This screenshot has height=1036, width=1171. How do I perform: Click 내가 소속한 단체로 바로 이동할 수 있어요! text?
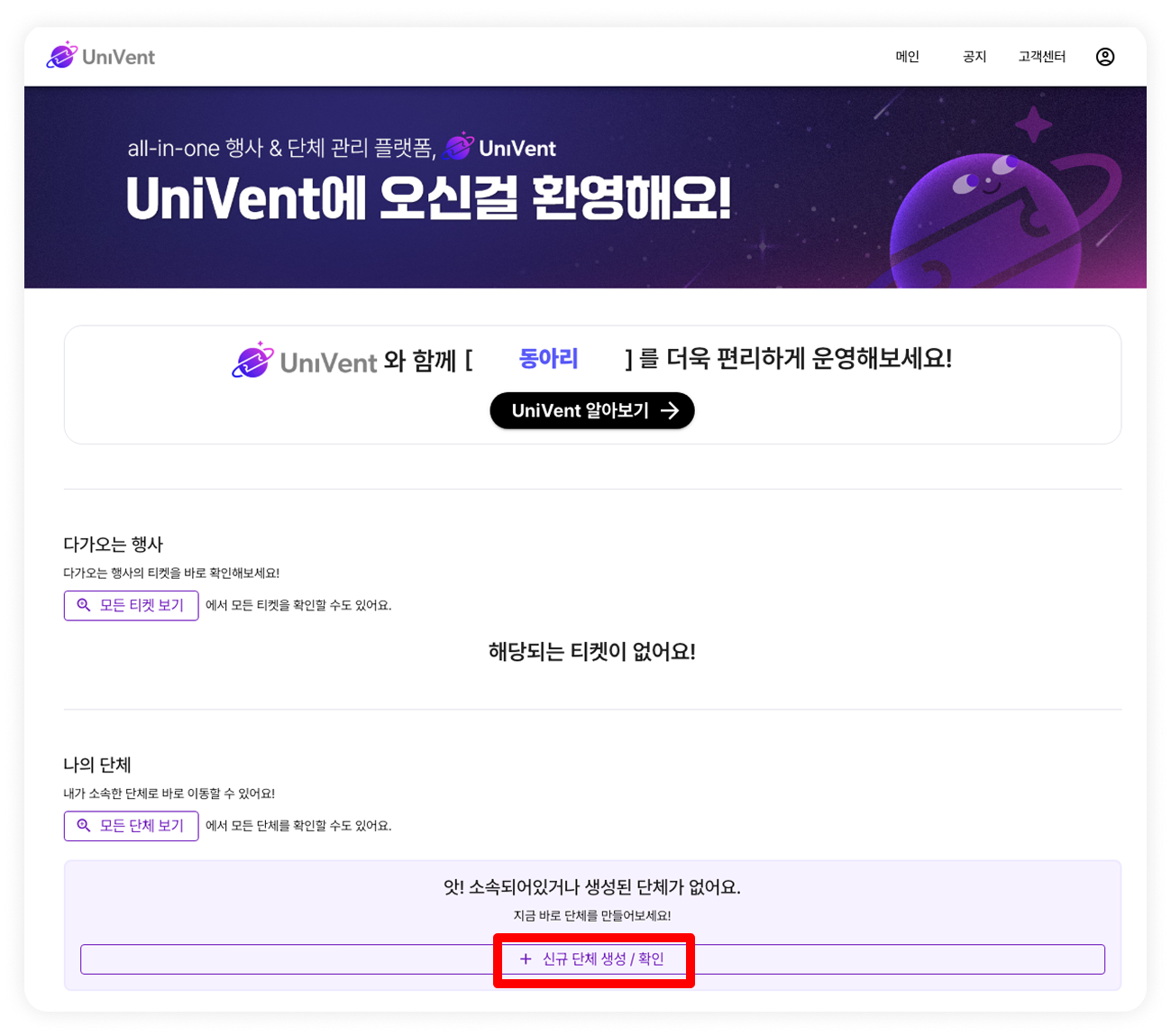tap(169, 793)
